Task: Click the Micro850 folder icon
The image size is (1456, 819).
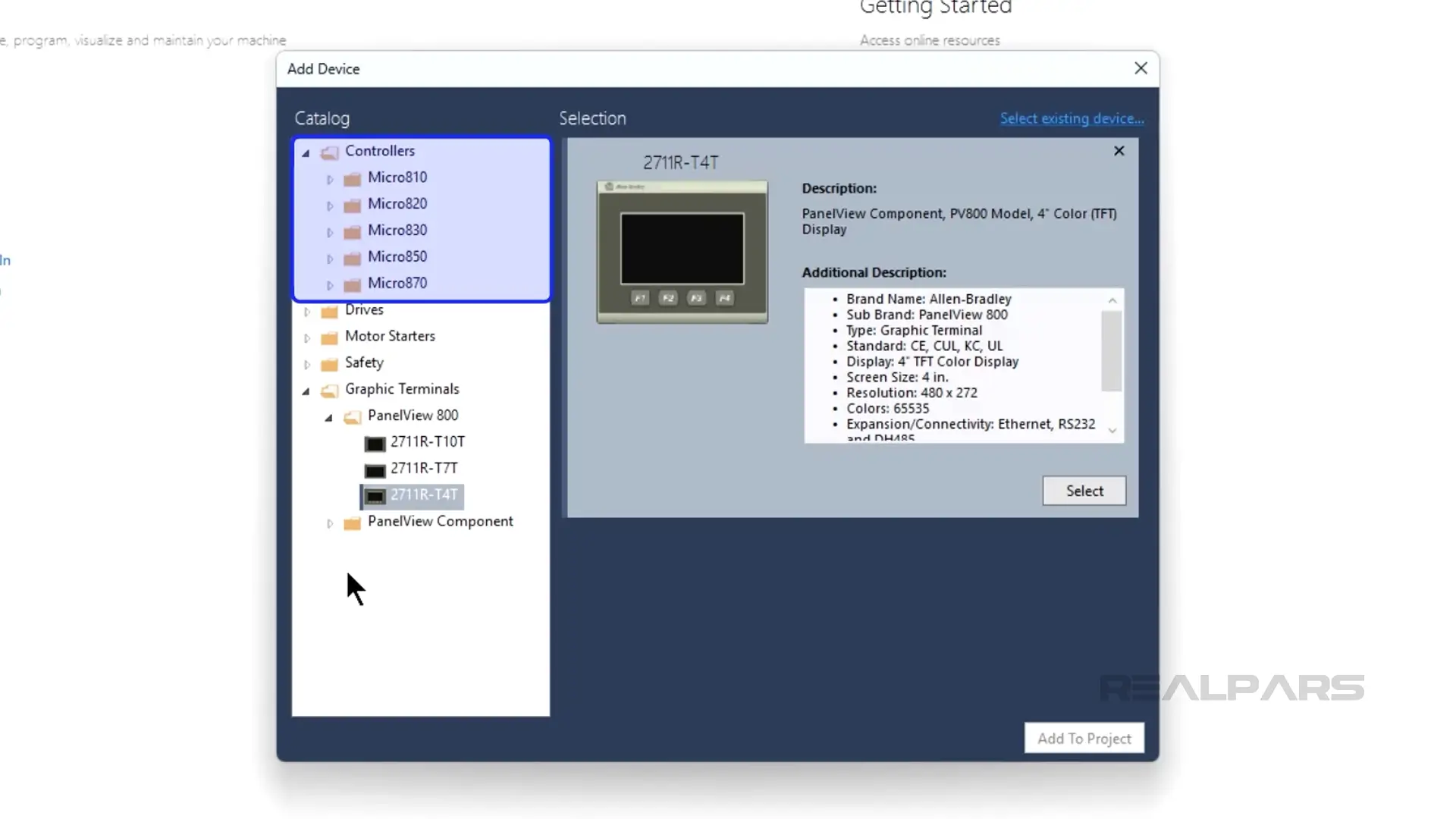Action: click(x=352, y=259)
